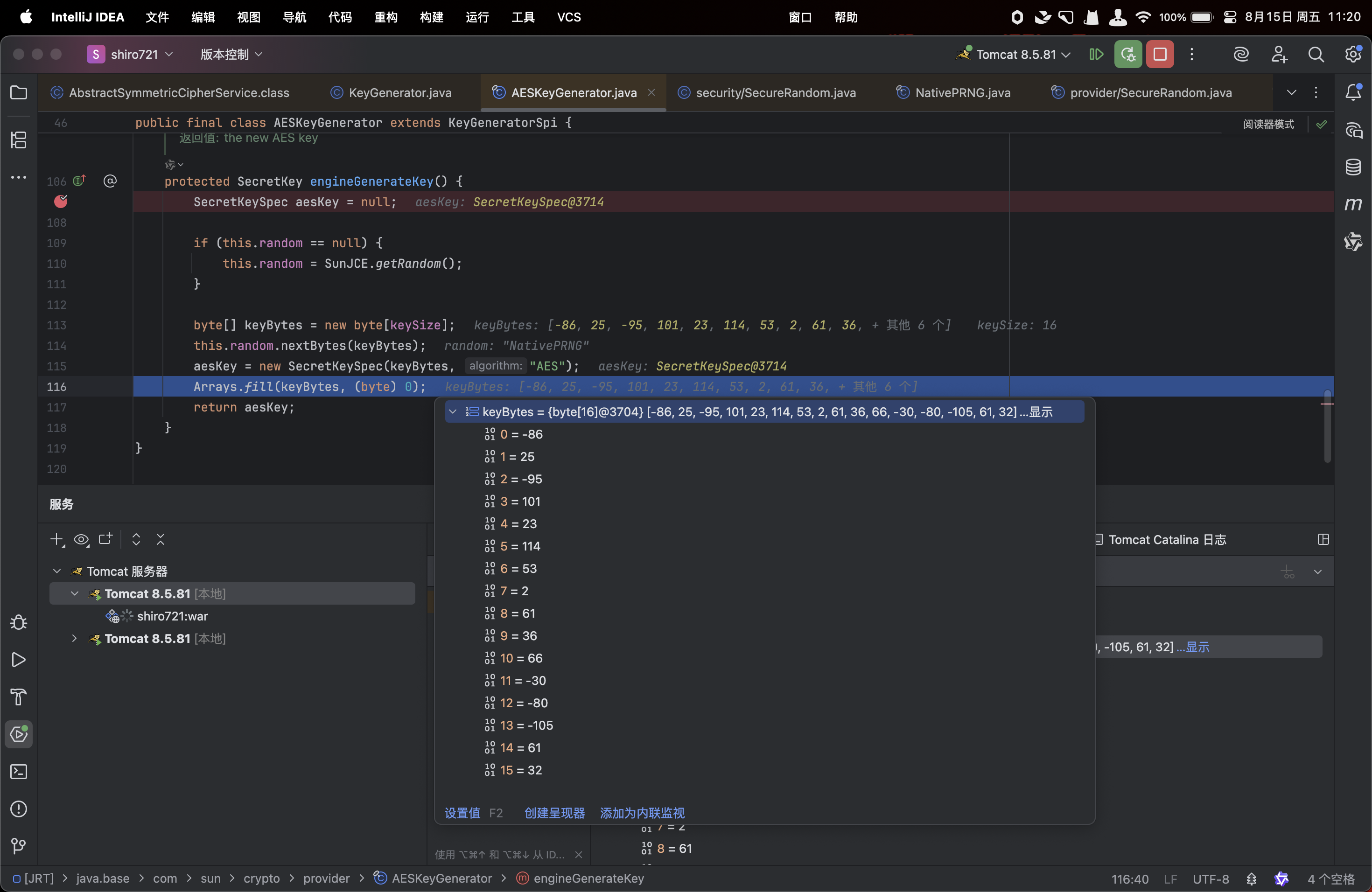Click the eye icon in the Services toolbar
This screenshot has width=1372, height=892.
tap(81, 539)
